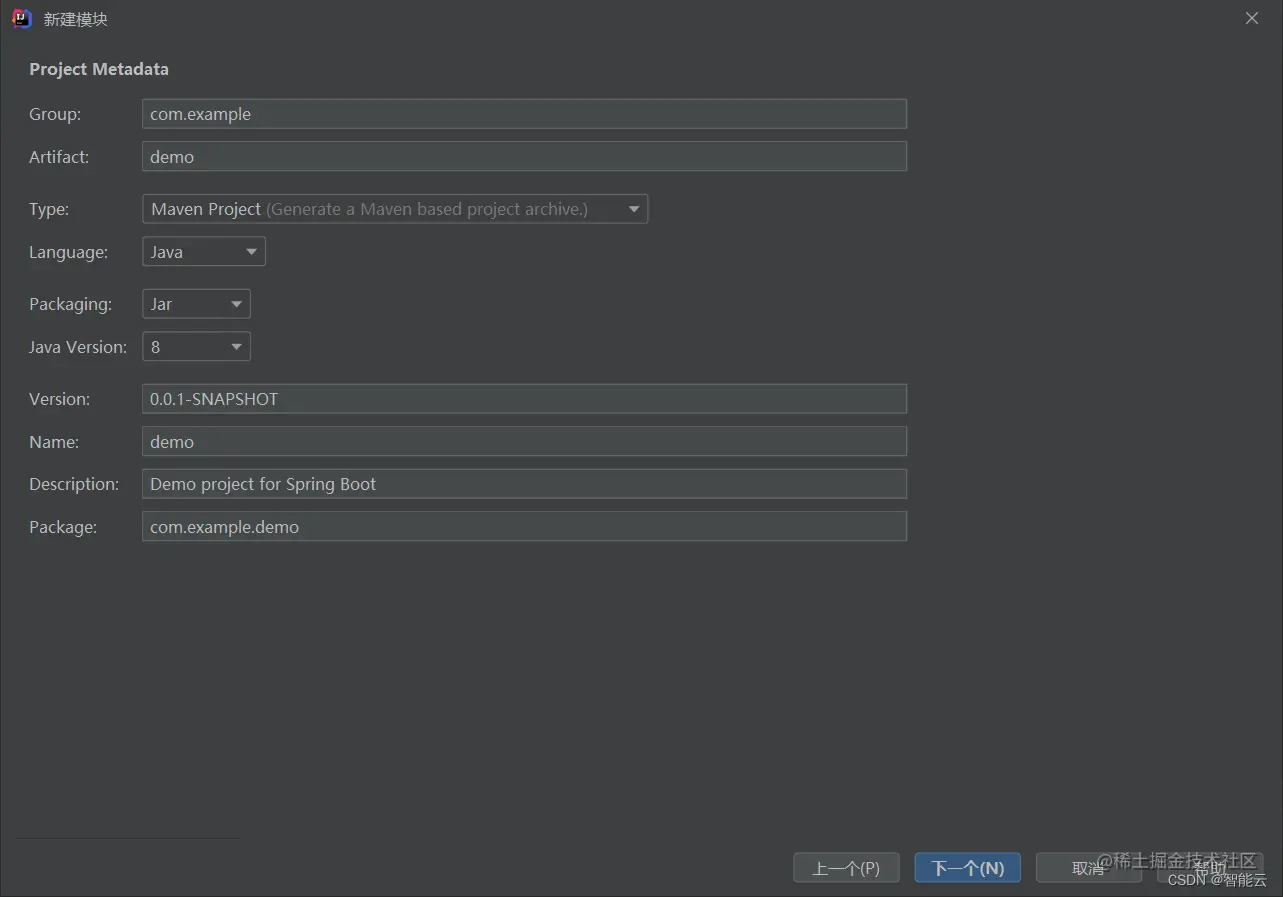This screenshot has height=897, width=1283.
Task: Open the Packaging dropdown showing Jar
Action: tap(196, 304)
